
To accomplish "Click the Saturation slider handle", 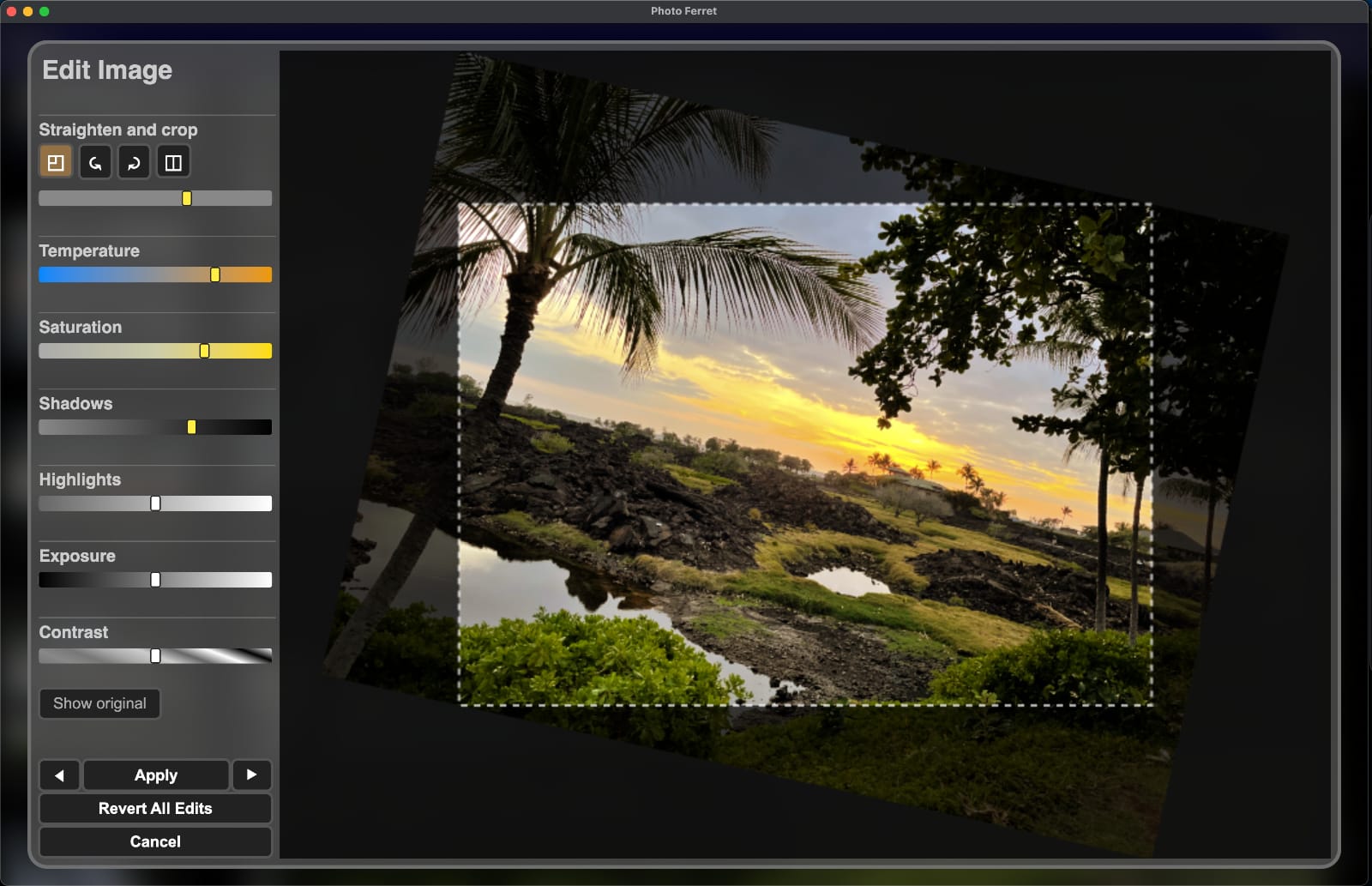I will point(204,351).
